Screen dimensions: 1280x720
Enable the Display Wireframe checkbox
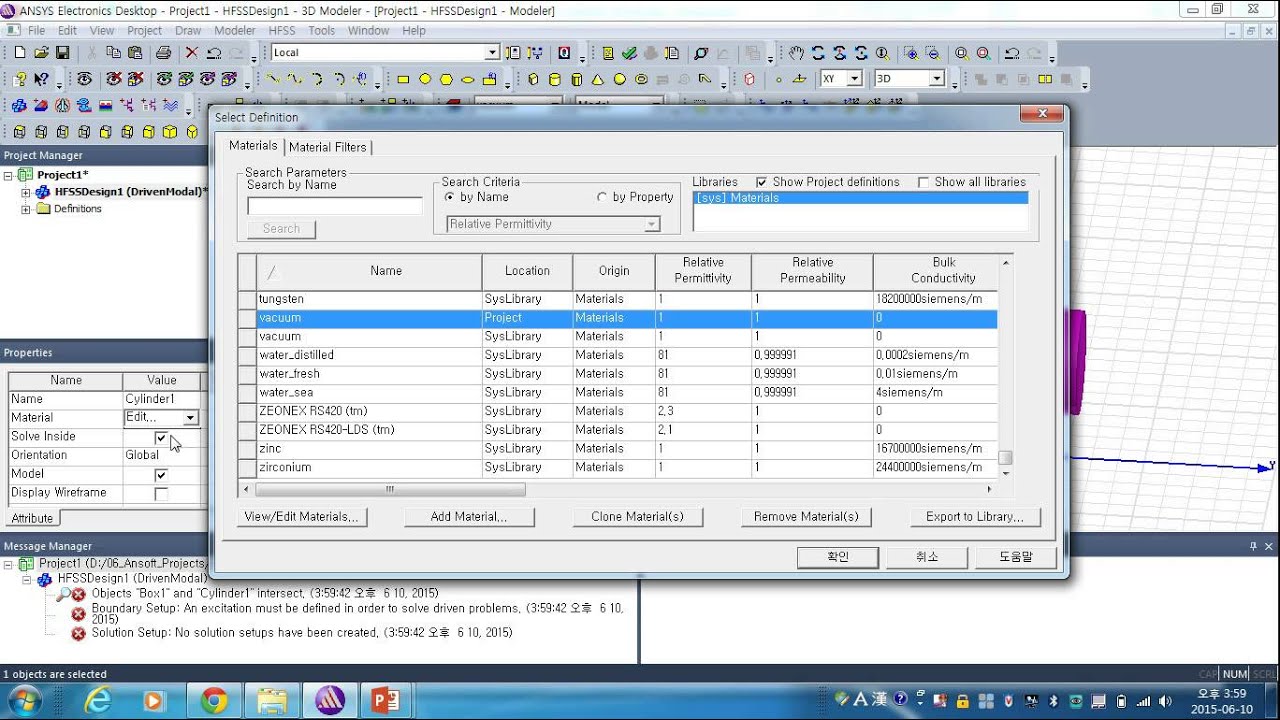(x=161, y=494)
